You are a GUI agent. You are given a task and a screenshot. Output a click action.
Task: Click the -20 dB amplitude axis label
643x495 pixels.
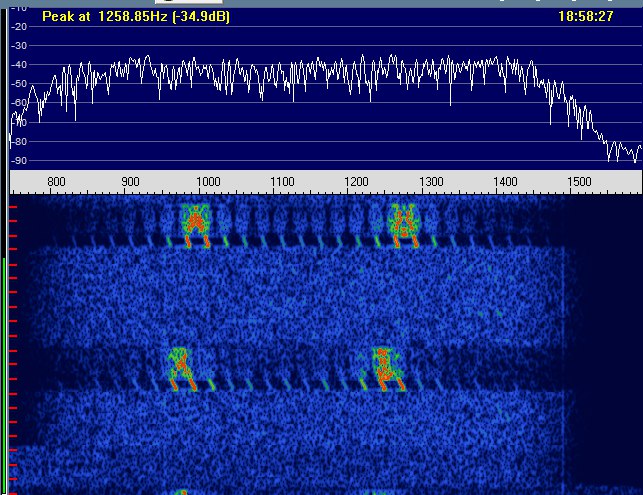pos(18,27)
